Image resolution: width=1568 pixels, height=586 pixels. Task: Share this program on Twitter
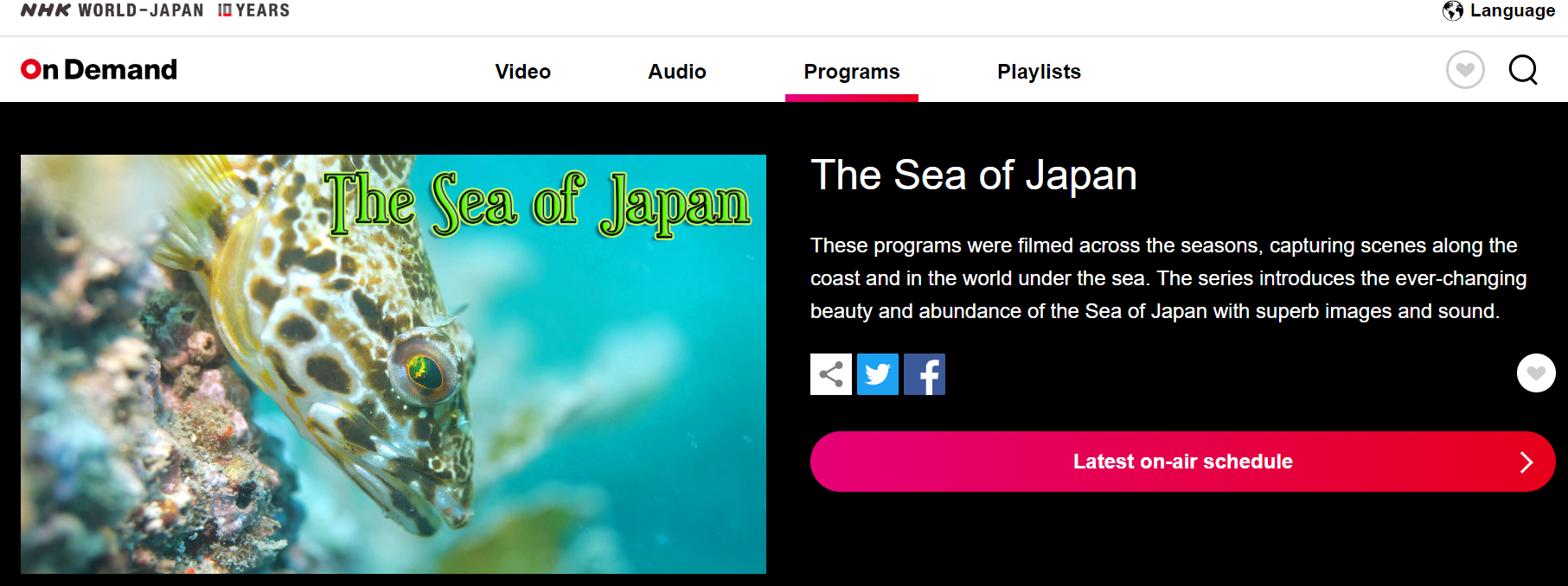point(878,374)
